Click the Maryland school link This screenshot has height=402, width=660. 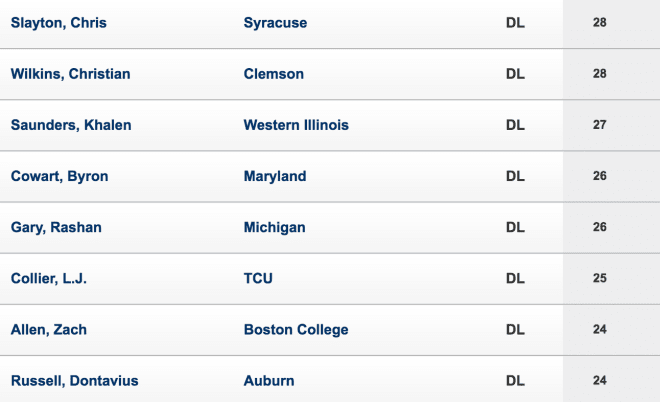[275, 176]
